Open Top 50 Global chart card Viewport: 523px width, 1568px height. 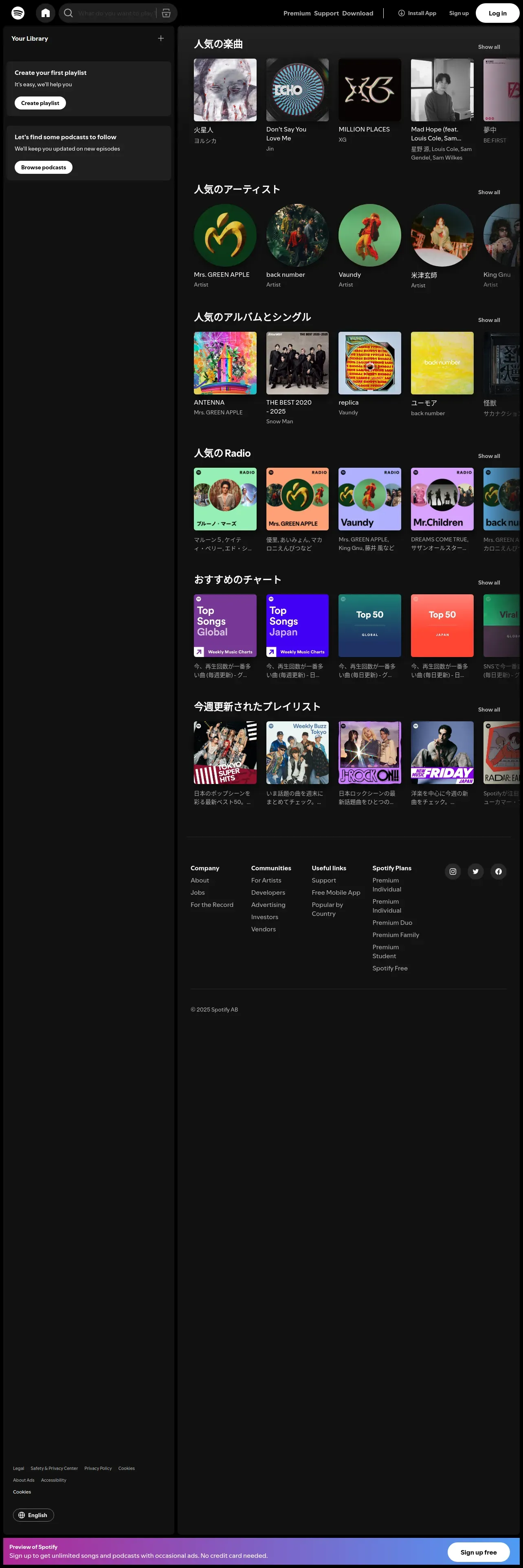(x=369, y=626)
